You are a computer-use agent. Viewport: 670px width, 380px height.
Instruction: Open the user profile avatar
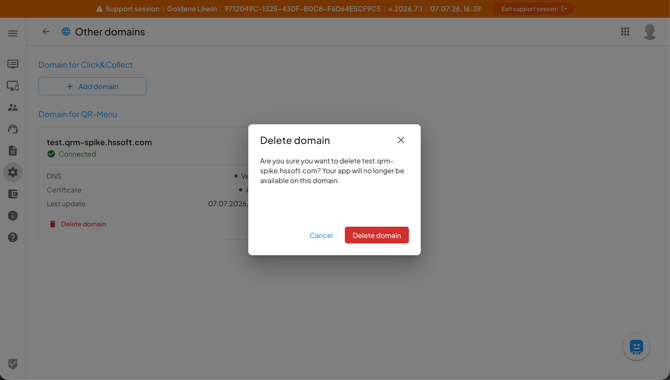point(649,32)
